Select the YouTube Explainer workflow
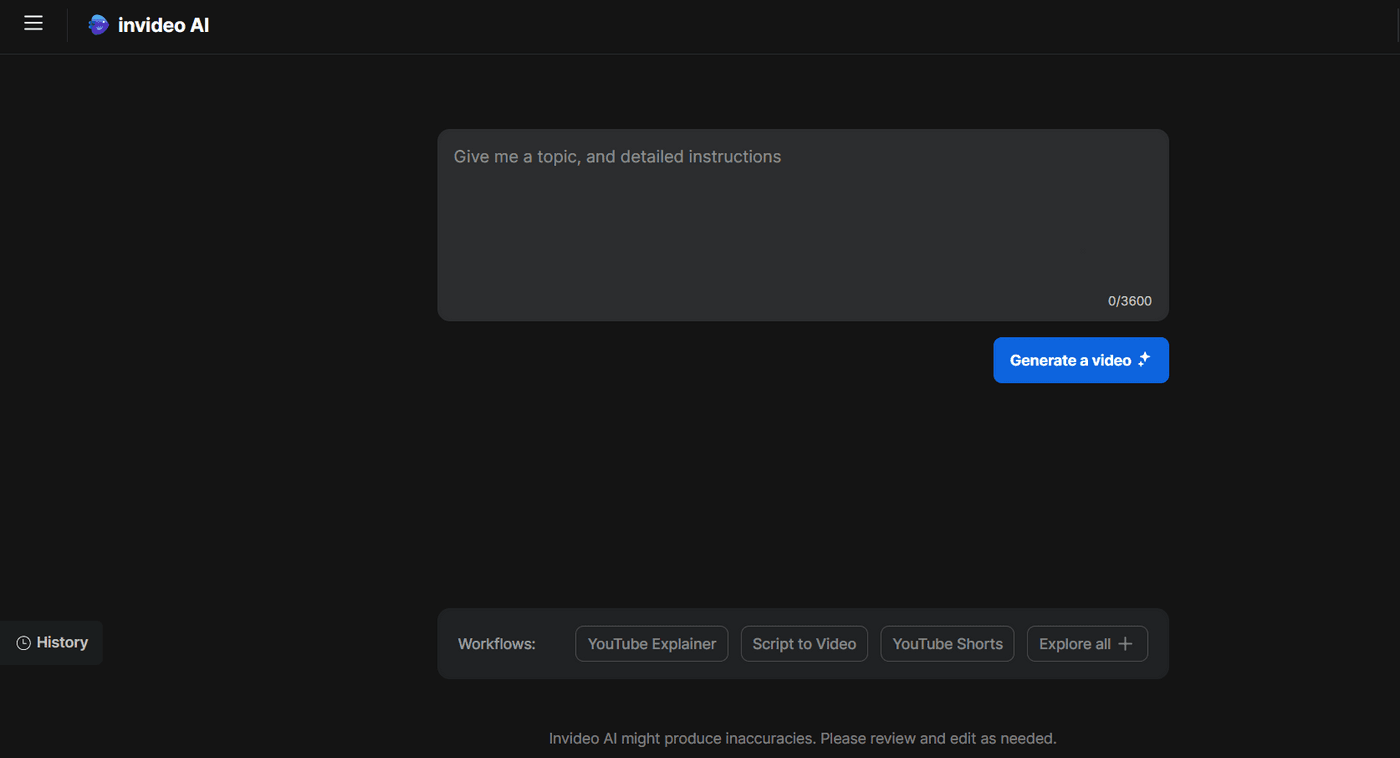Viewport: 1400px width, 758px height. click(651, 643)
